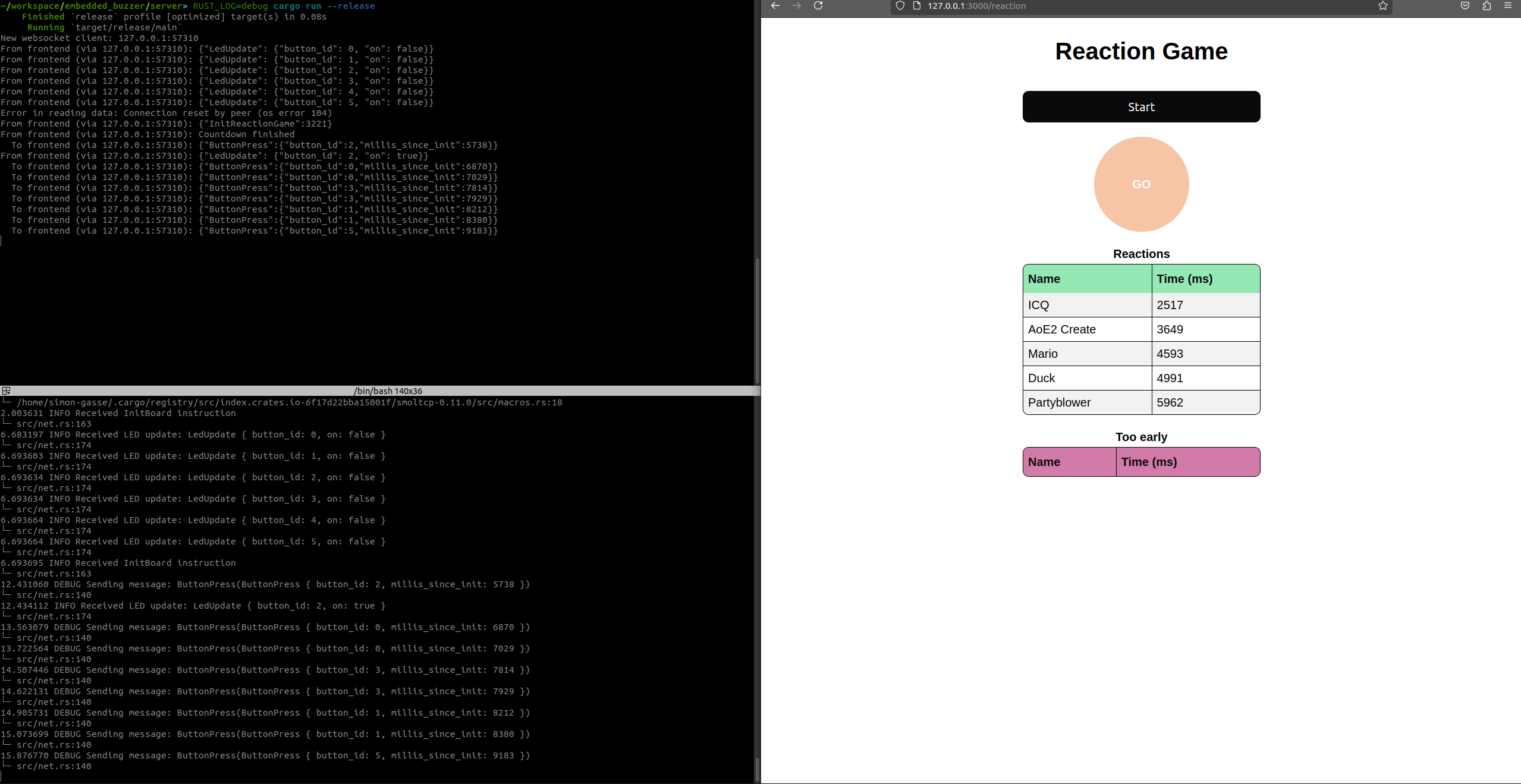Open the browser hamburger menu

pos(1508,6)
